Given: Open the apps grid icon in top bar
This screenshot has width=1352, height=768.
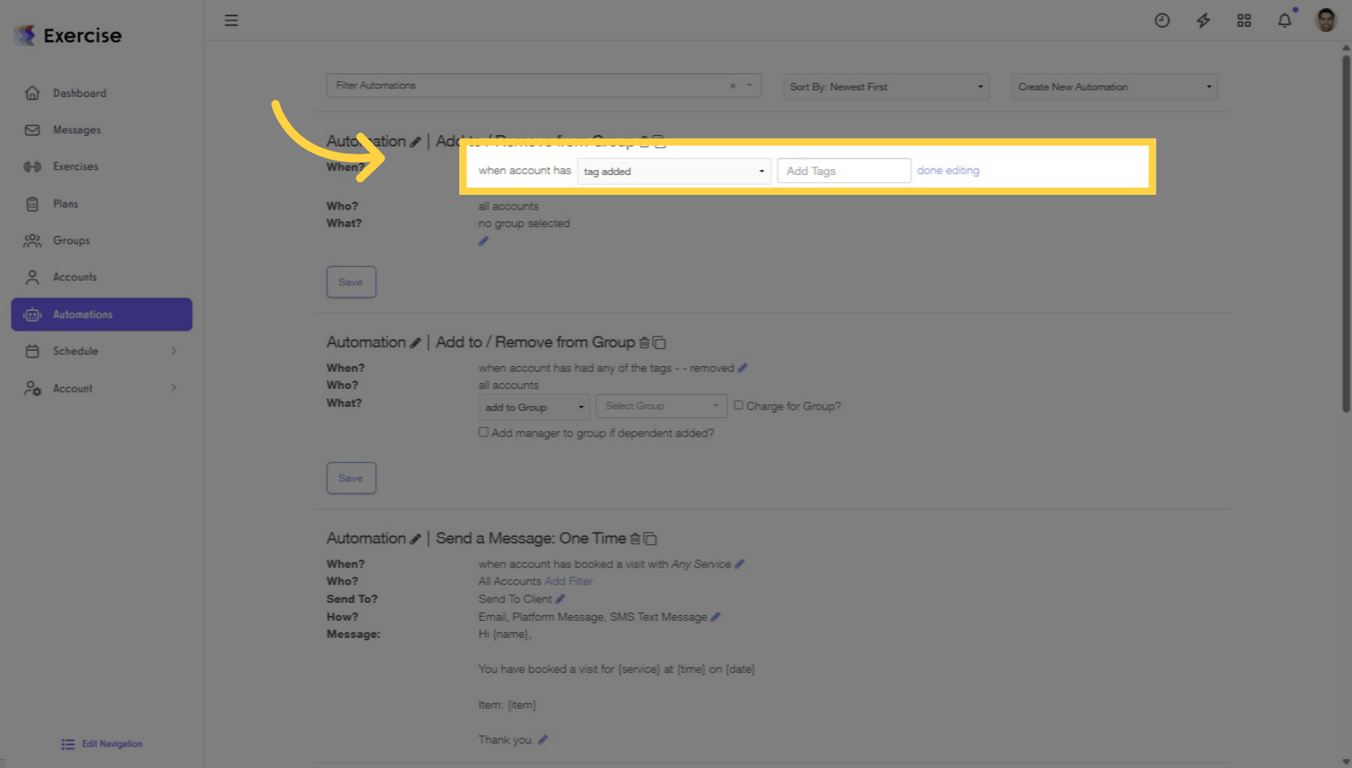Looking at the screenshot, I should tap(1244, 20).
